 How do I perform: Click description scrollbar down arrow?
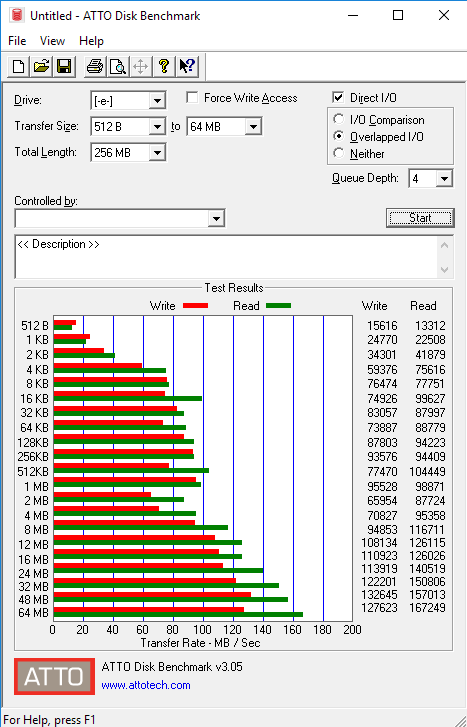click(x=444, y=269)
